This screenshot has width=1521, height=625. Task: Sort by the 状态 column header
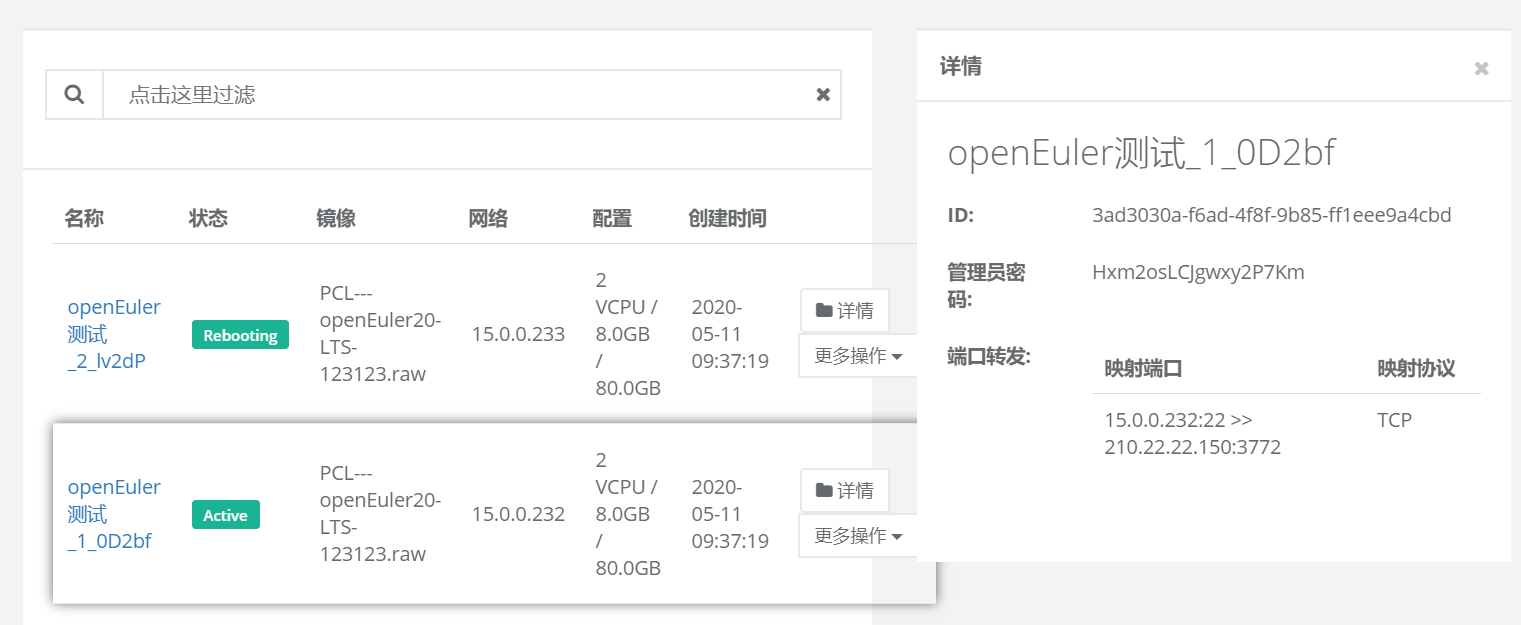[208, 218]
